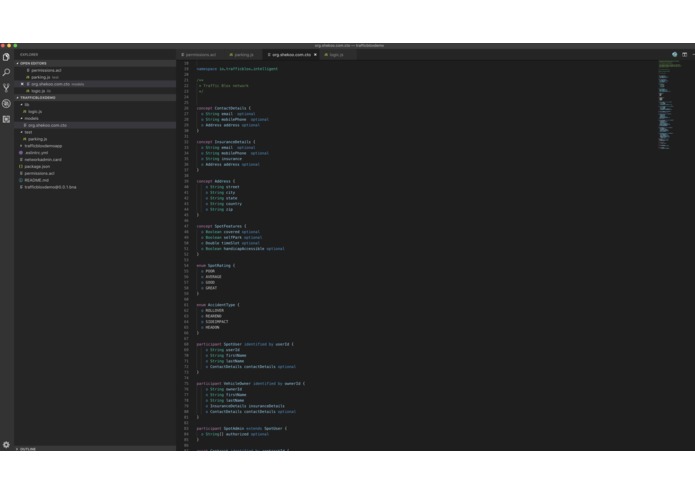Switch to the permissions.acl tab
The width and height of the screenshot is (695, 494).
coord(198,55)
